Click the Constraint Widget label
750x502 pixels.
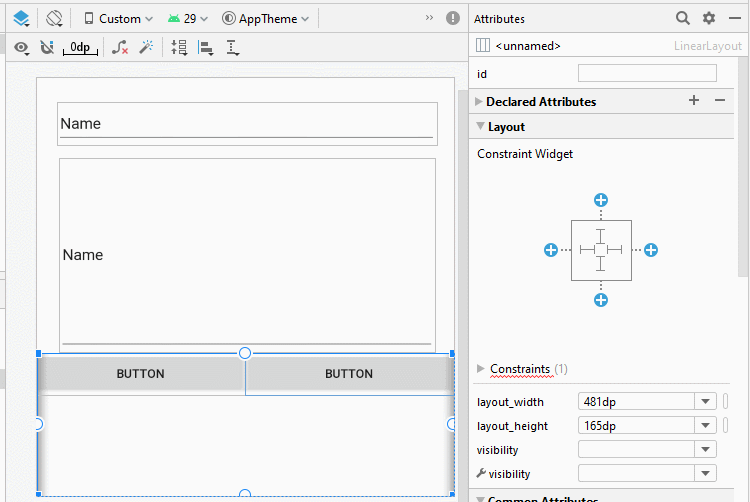tap(525, 154)
